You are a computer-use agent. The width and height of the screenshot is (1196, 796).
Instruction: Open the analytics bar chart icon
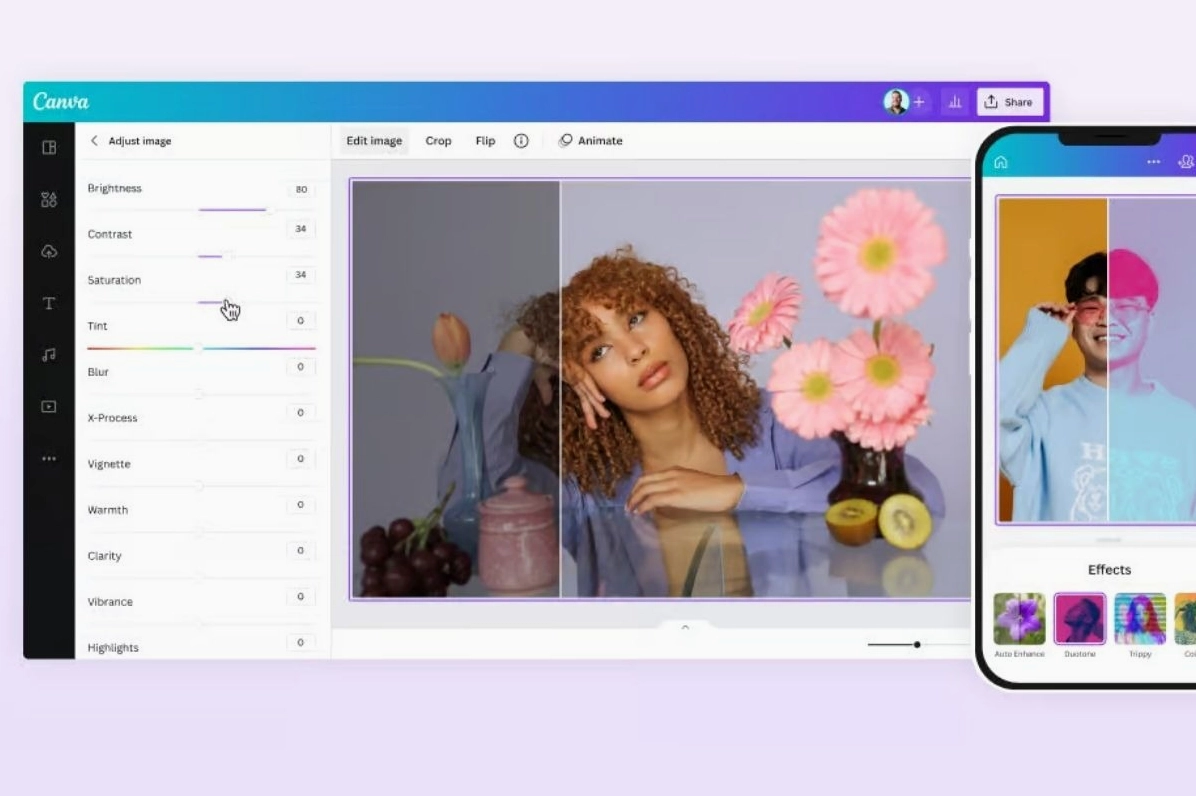tap(955, 102)
